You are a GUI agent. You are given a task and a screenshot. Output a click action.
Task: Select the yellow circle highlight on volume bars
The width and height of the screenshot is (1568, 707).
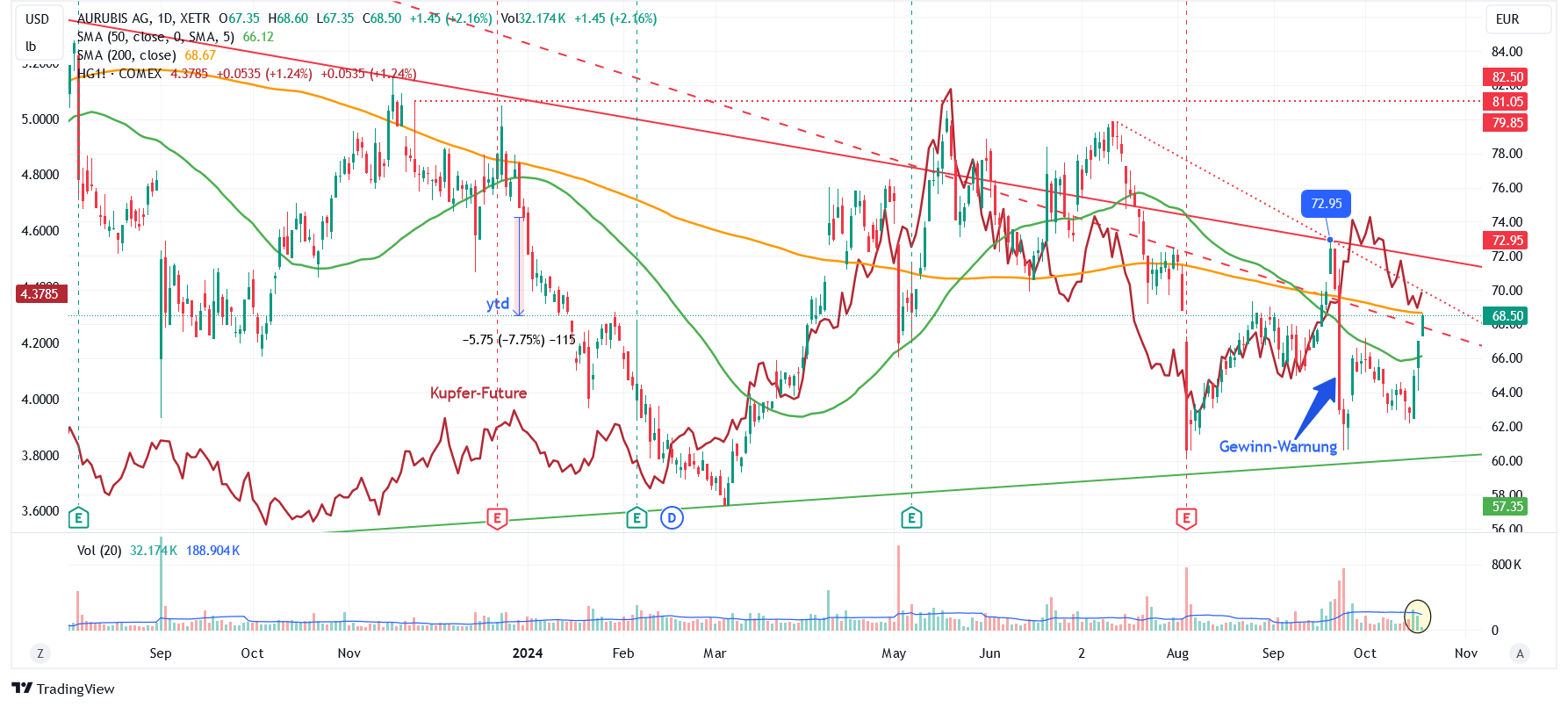pyautogui.click(x=1417, y=616)
